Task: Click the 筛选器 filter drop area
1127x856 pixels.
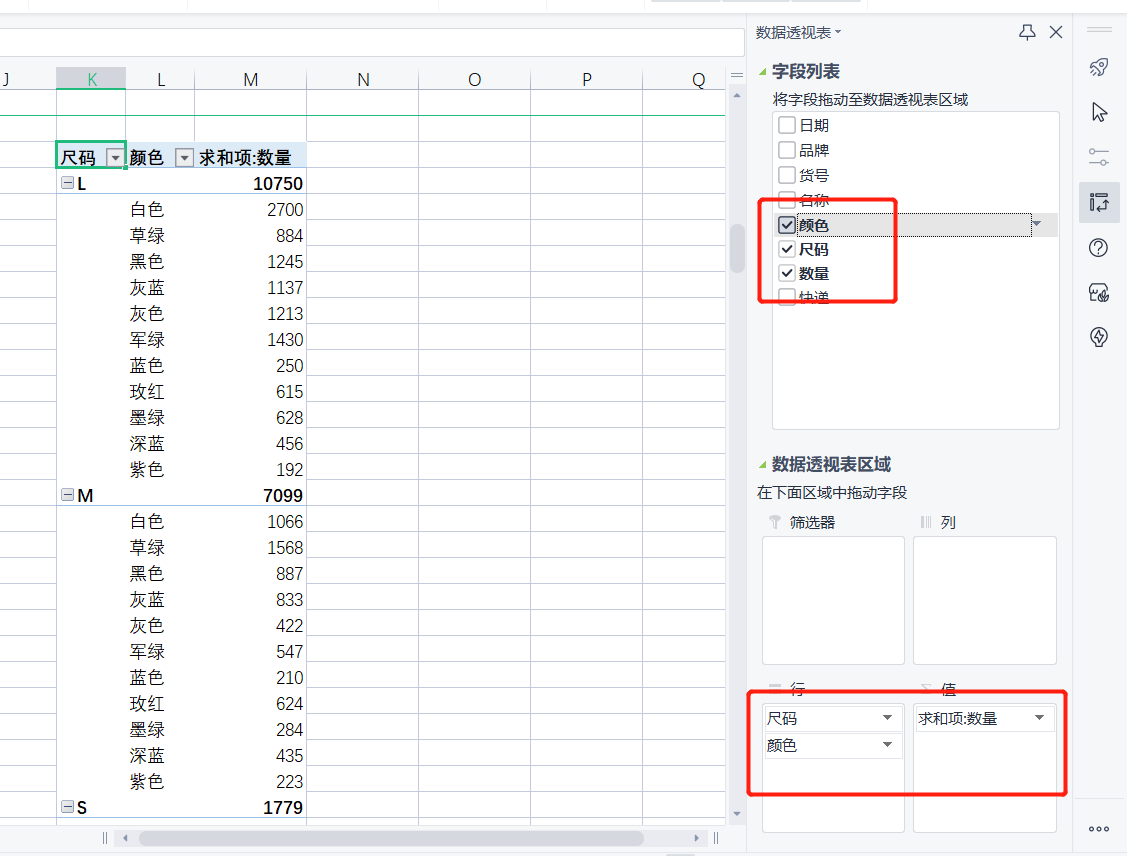Action: 833,600
